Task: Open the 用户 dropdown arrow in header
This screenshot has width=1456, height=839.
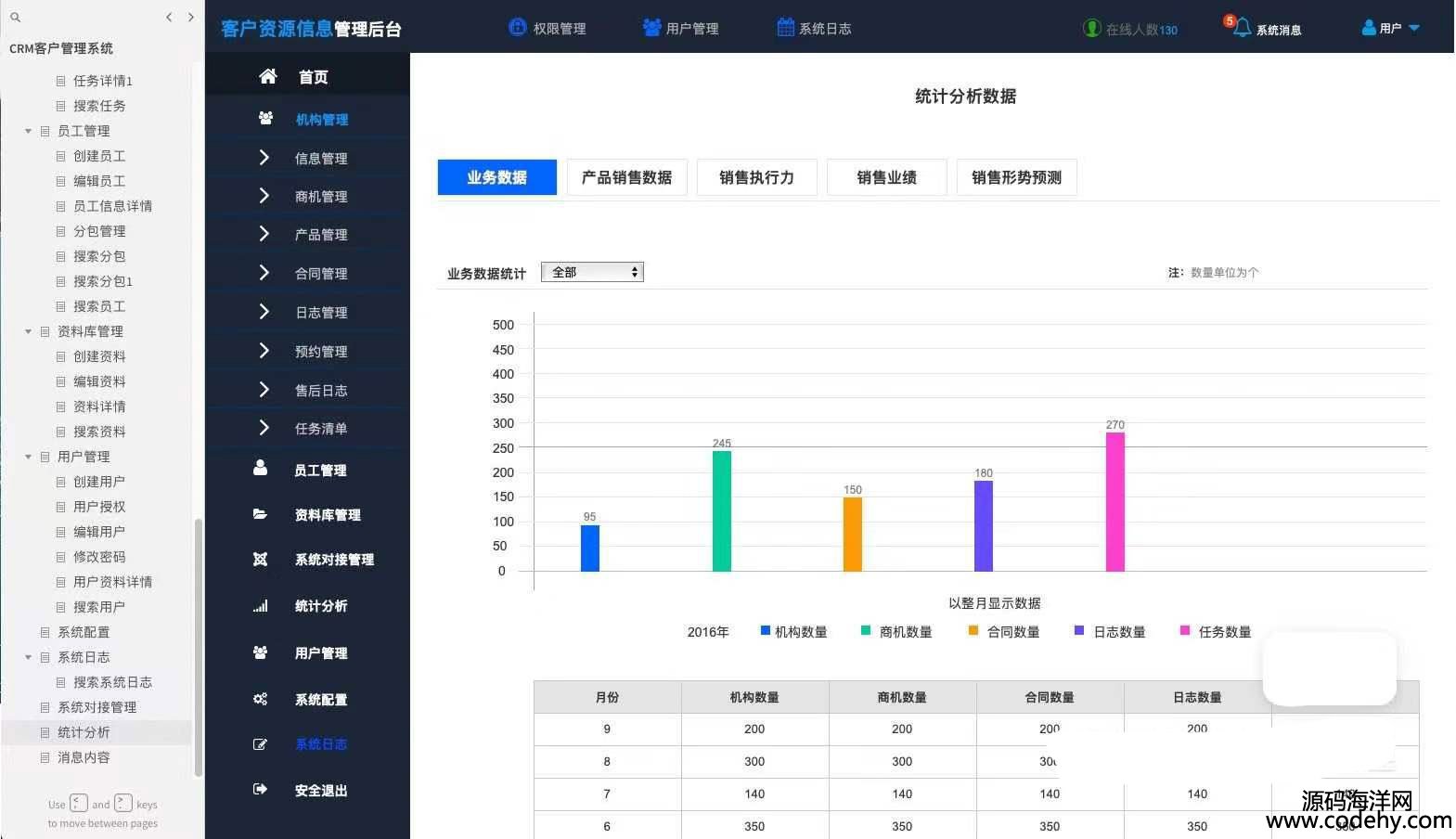Action: (x=1414, y=28)
